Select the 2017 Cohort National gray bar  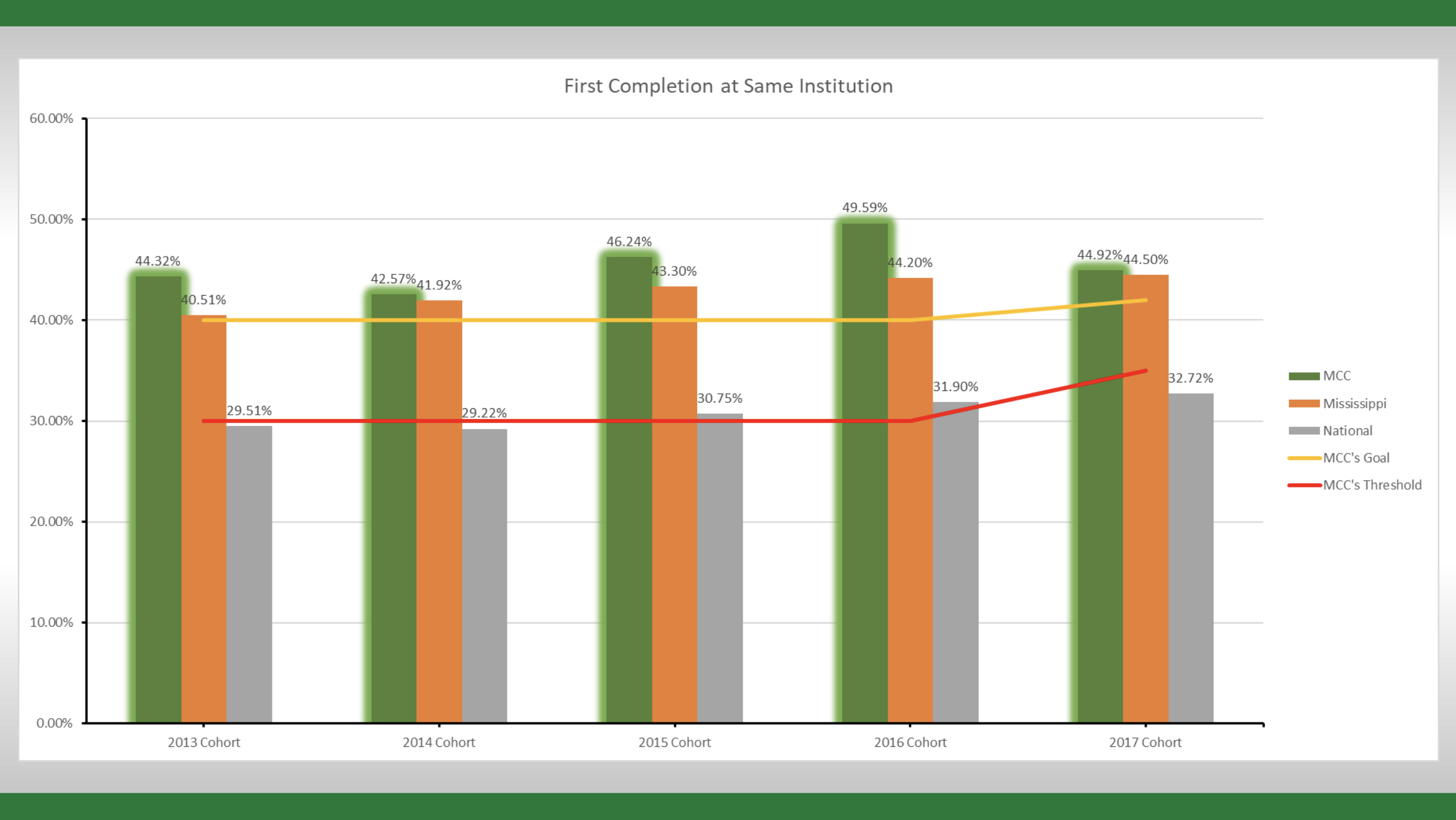1191,559
